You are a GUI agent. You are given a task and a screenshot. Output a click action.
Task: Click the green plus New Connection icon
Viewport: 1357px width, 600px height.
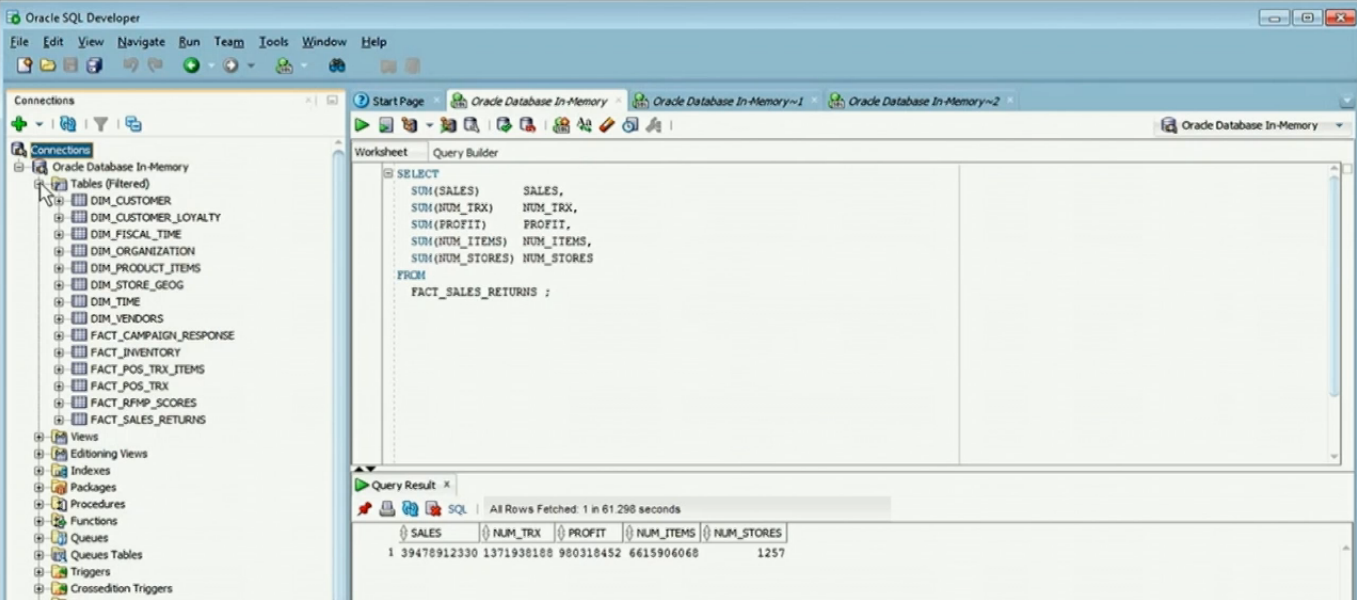(x=19, y=124)
